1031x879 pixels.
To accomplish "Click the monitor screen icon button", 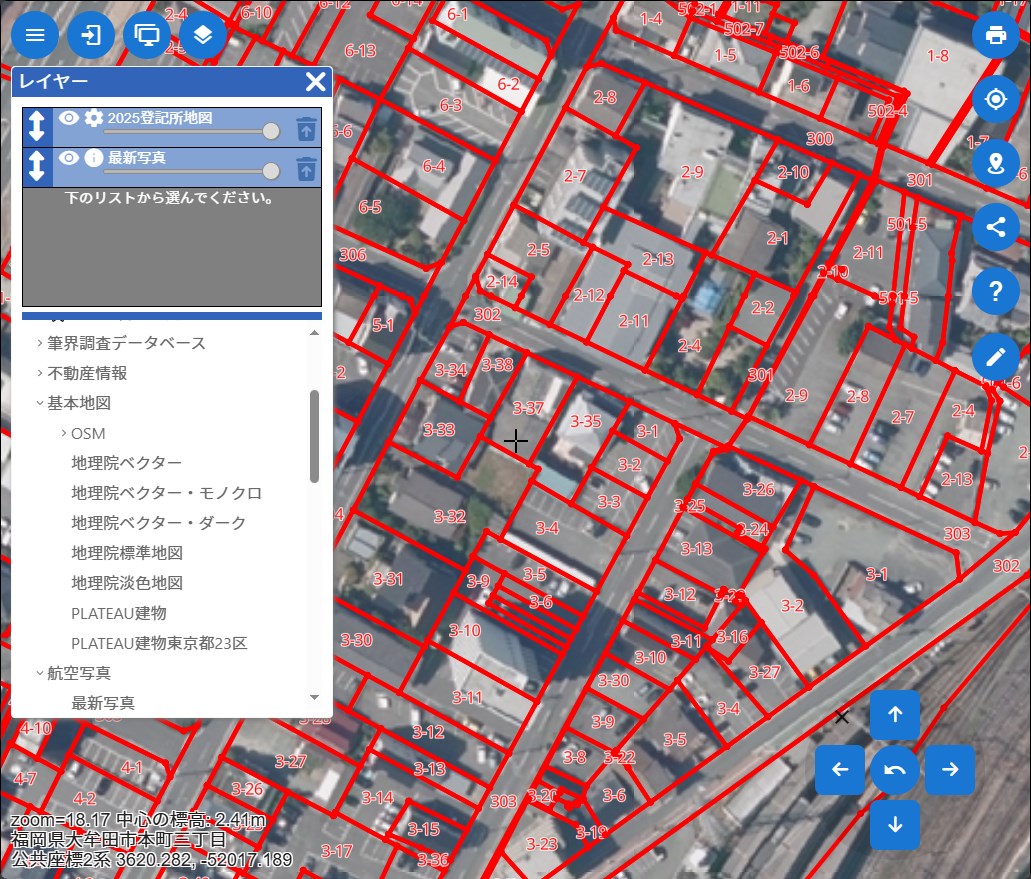I will 147,35.
